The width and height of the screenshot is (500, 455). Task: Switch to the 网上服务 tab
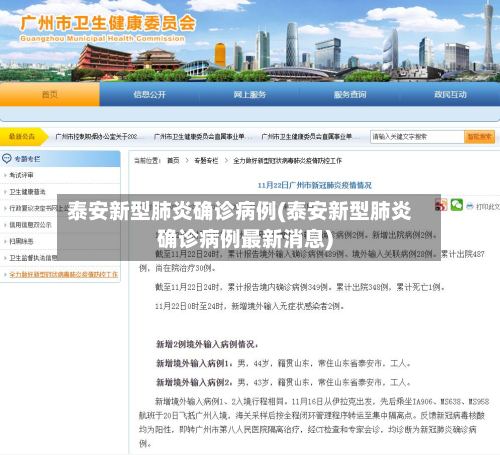[x=250, y=94]
